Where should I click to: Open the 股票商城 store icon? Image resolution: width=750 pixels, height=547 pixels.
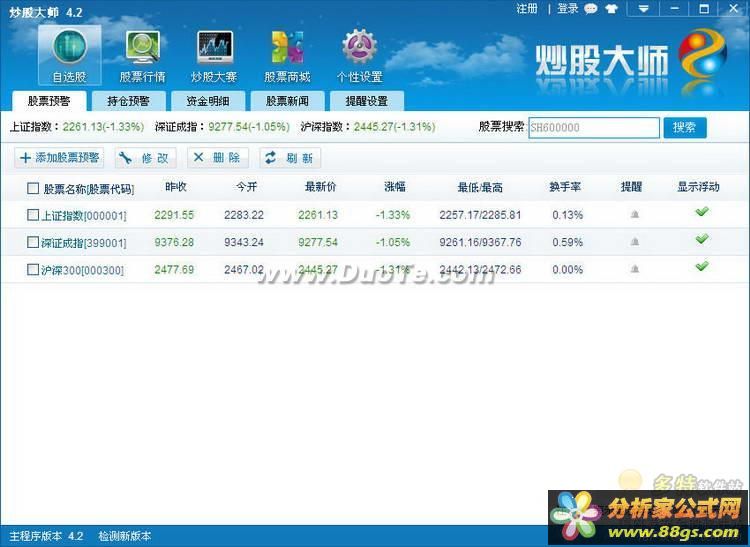click(x=287, y=55)
